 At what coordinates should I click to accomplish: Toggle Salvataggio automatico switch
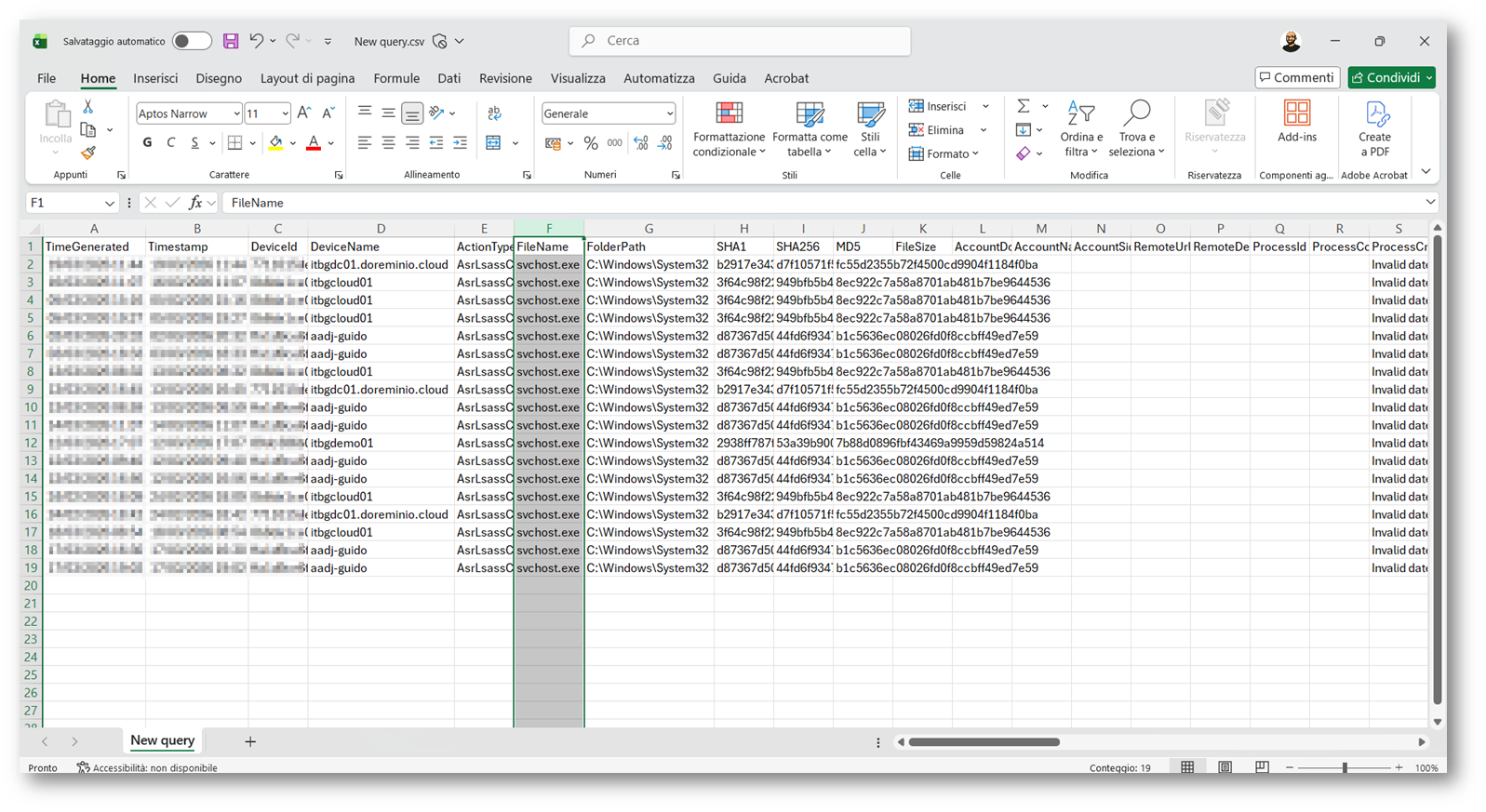coord(192,41)
